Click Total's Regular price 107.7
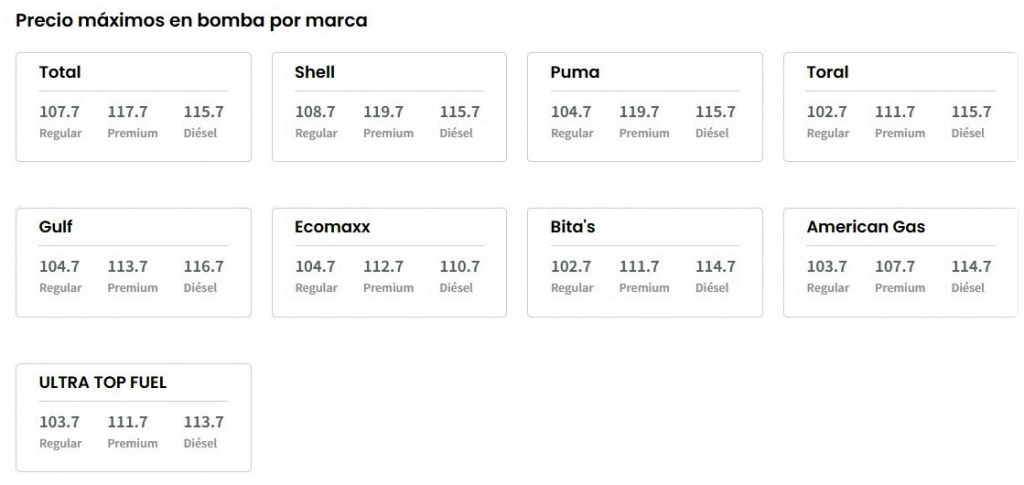 coord(59,112)
